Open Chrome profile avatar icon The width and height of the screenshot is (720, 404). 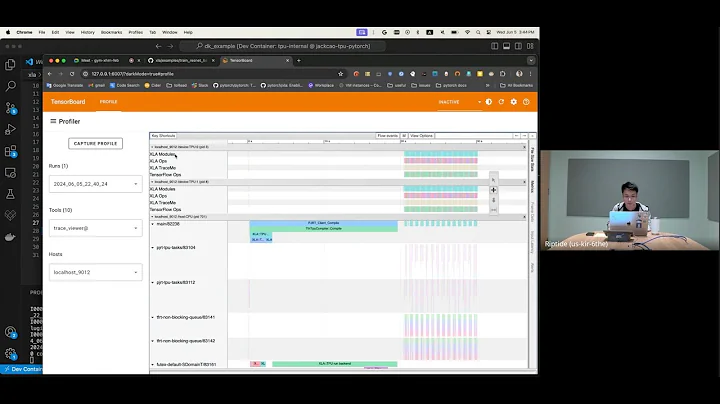(x=519, y=74)
